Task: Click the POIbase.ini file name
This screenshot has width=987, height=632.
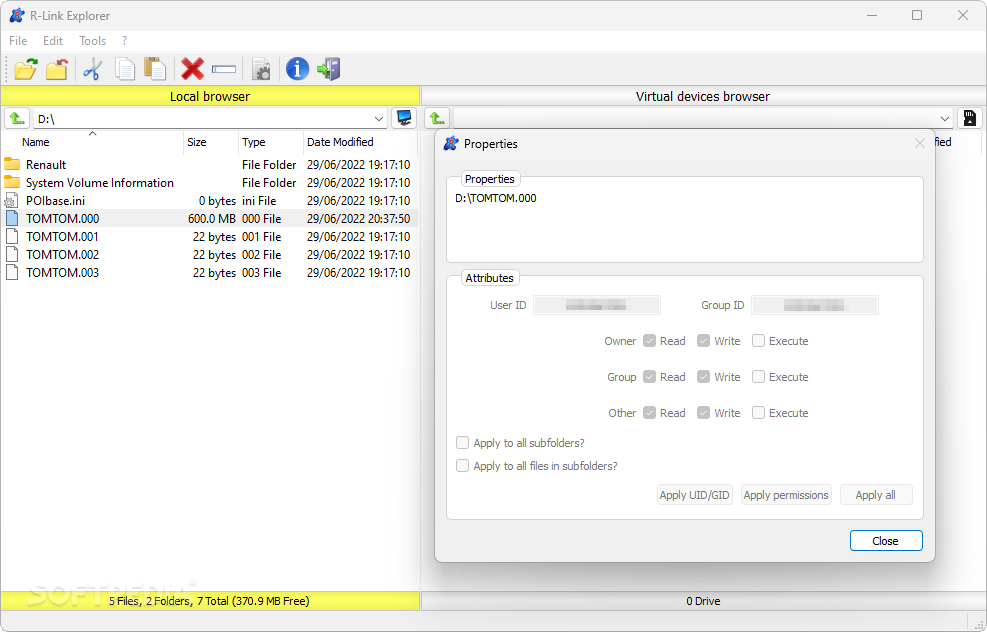Action: [55, 201]
